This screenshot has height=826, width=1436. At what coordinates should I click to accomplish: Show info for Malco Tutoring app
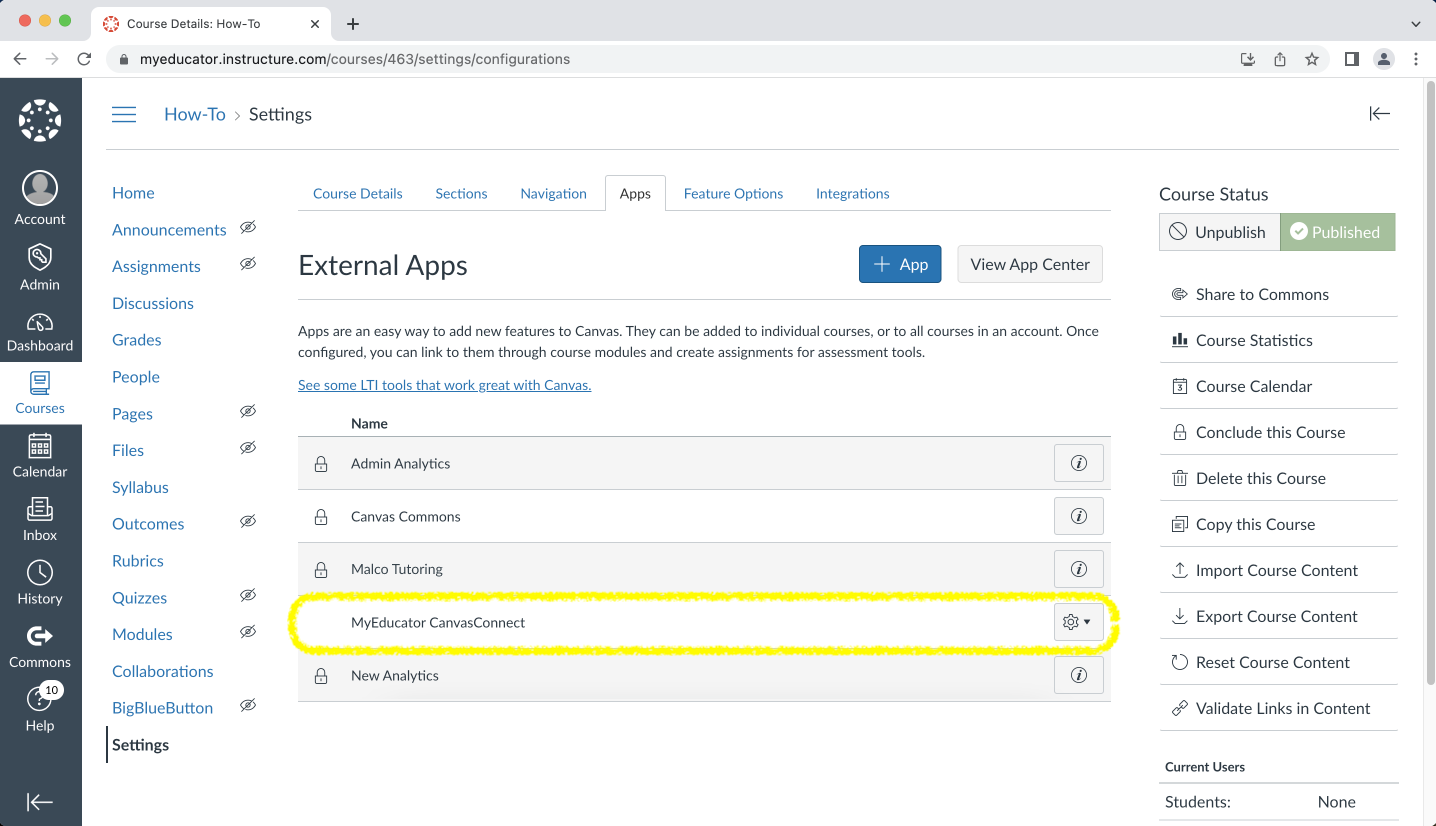click(1079, 569)
